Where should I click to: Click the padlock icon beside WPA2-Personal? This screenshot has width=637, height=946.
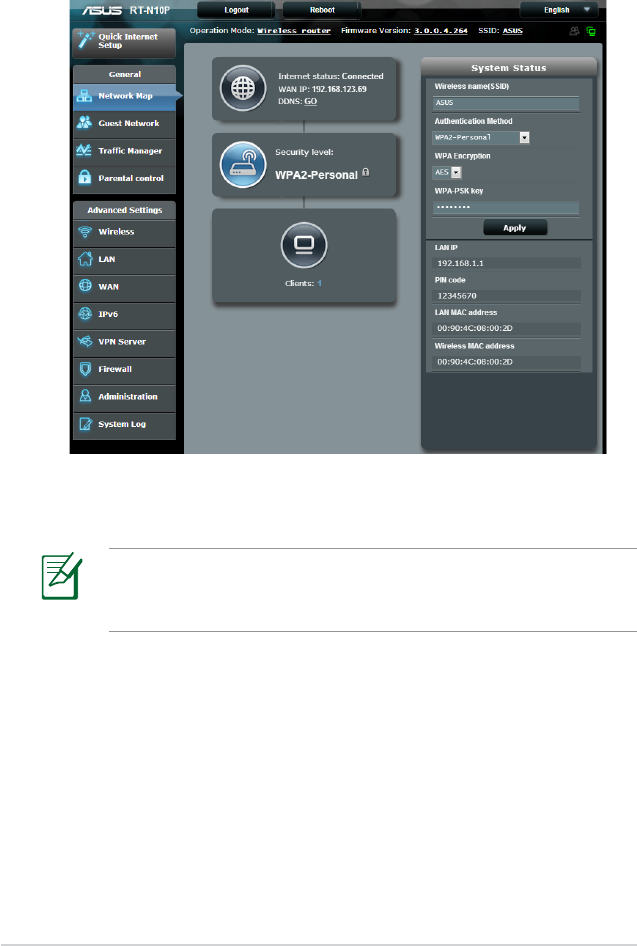point(366,173)
